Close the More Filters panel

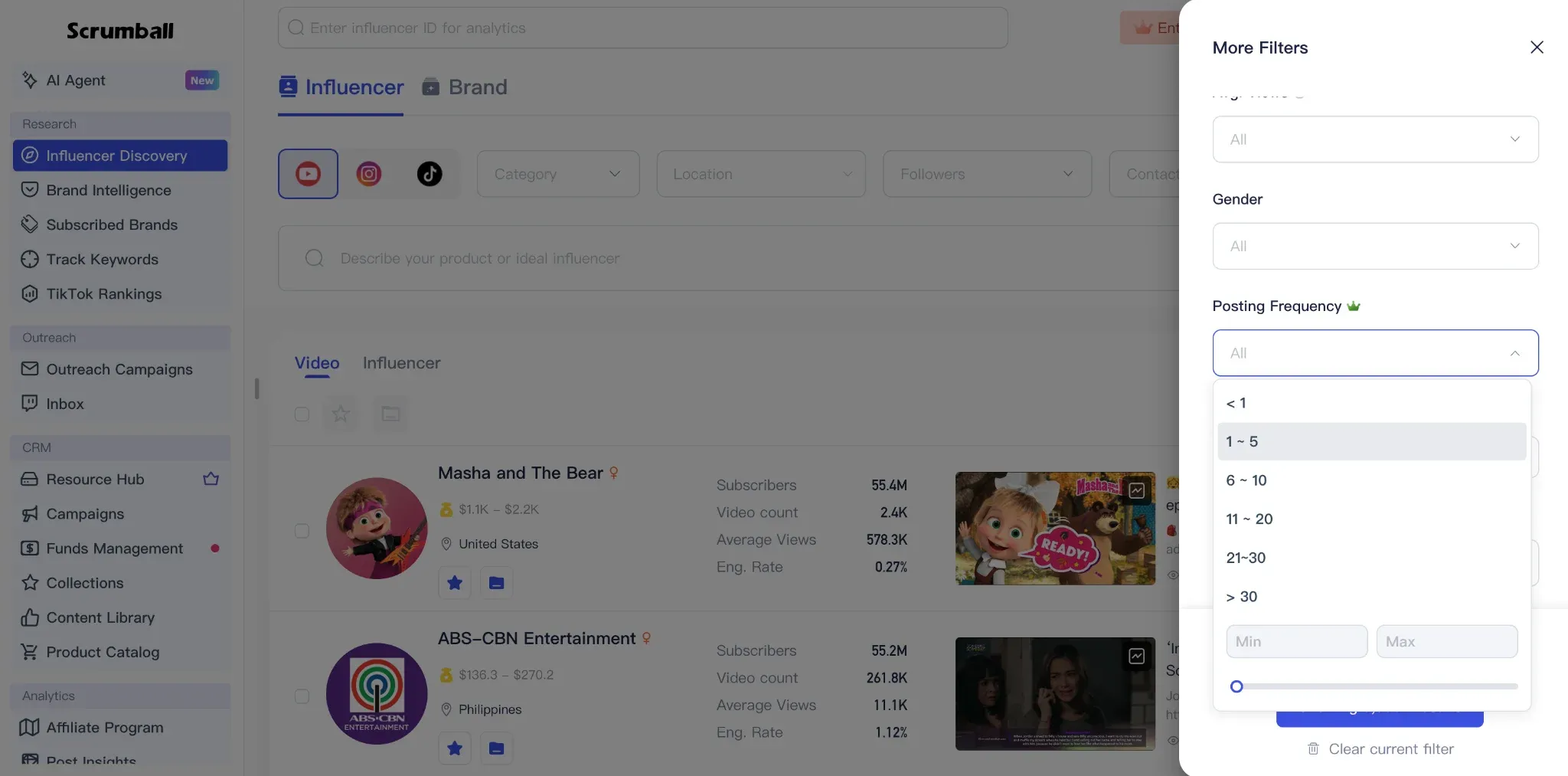click(1537, 47)
